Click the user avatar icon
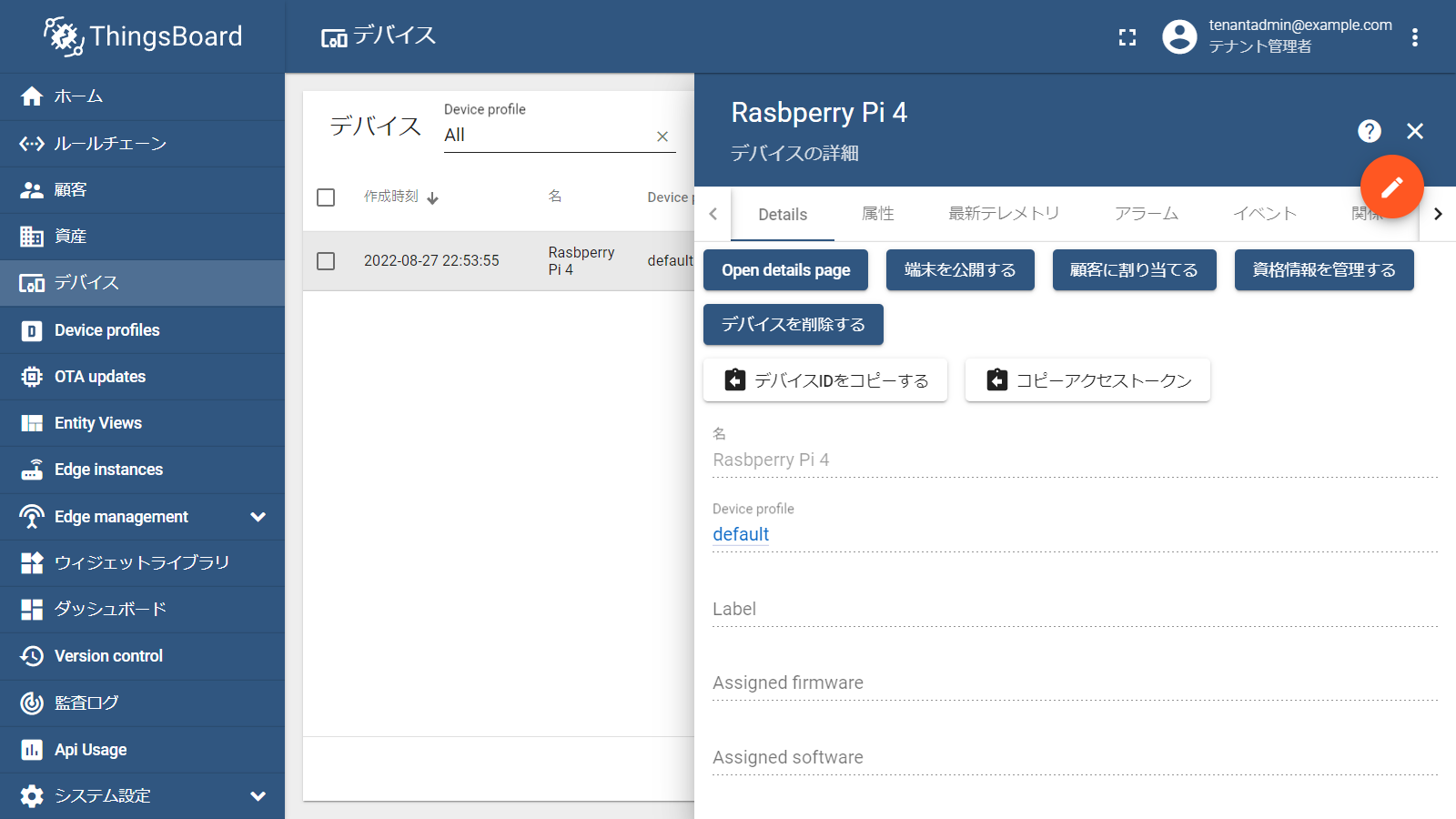This screenshot has width=1456, height=819. [x=1179, y=37]
